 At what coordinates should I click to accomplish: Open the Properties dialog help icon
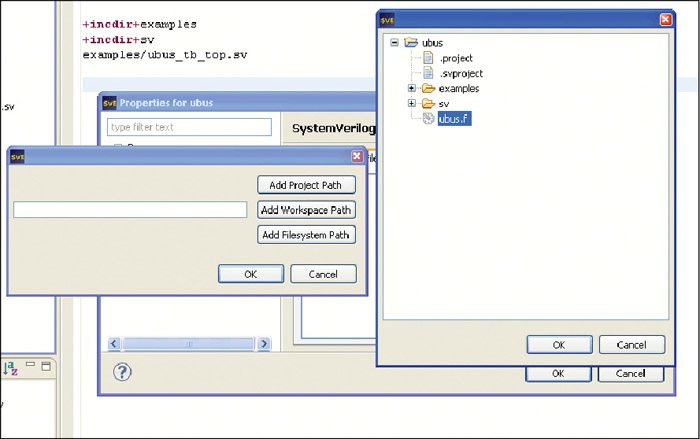point(123,372)
